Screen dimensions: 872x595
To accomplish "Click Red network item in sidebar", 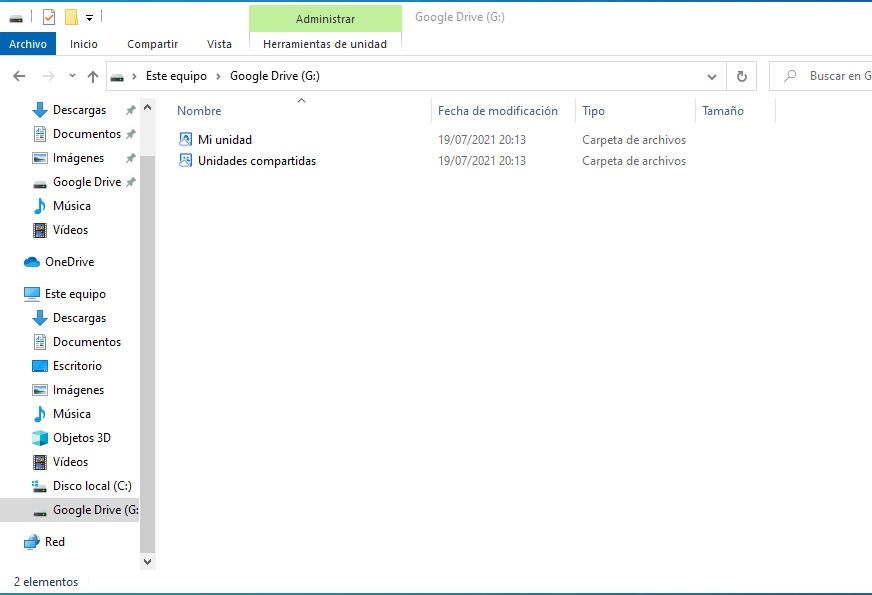I will (x=55, y=542).
